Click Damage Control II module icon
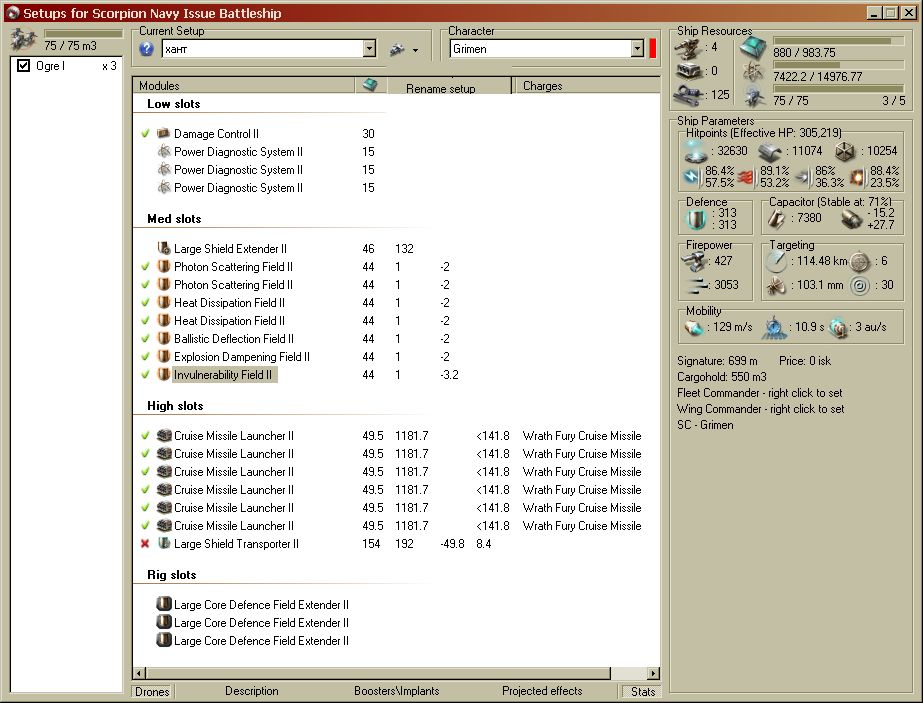Image resolution: width=923 pixels, height=703 pixels. (x=164, y=133)
